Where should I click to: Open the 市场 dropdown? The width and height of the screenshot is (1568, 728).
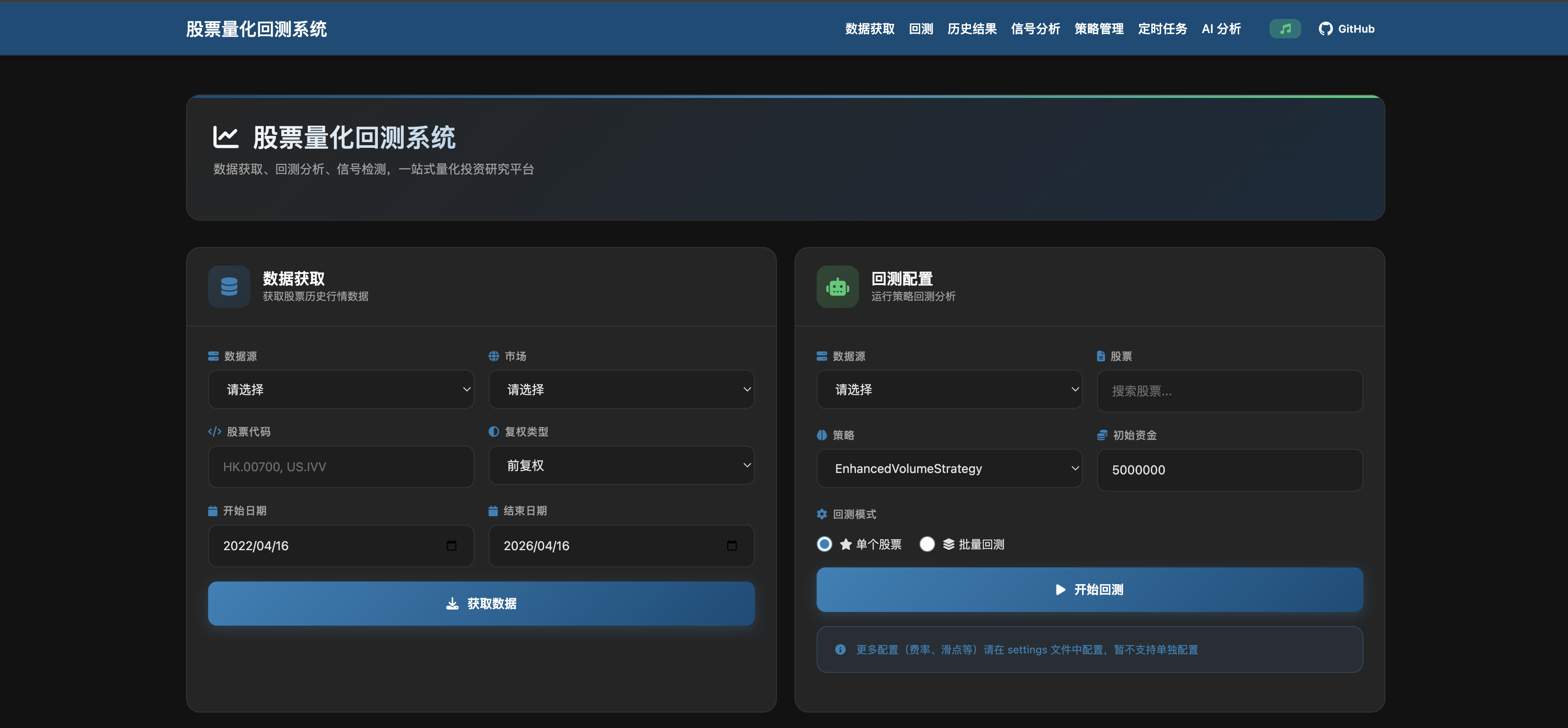point(621,389)
